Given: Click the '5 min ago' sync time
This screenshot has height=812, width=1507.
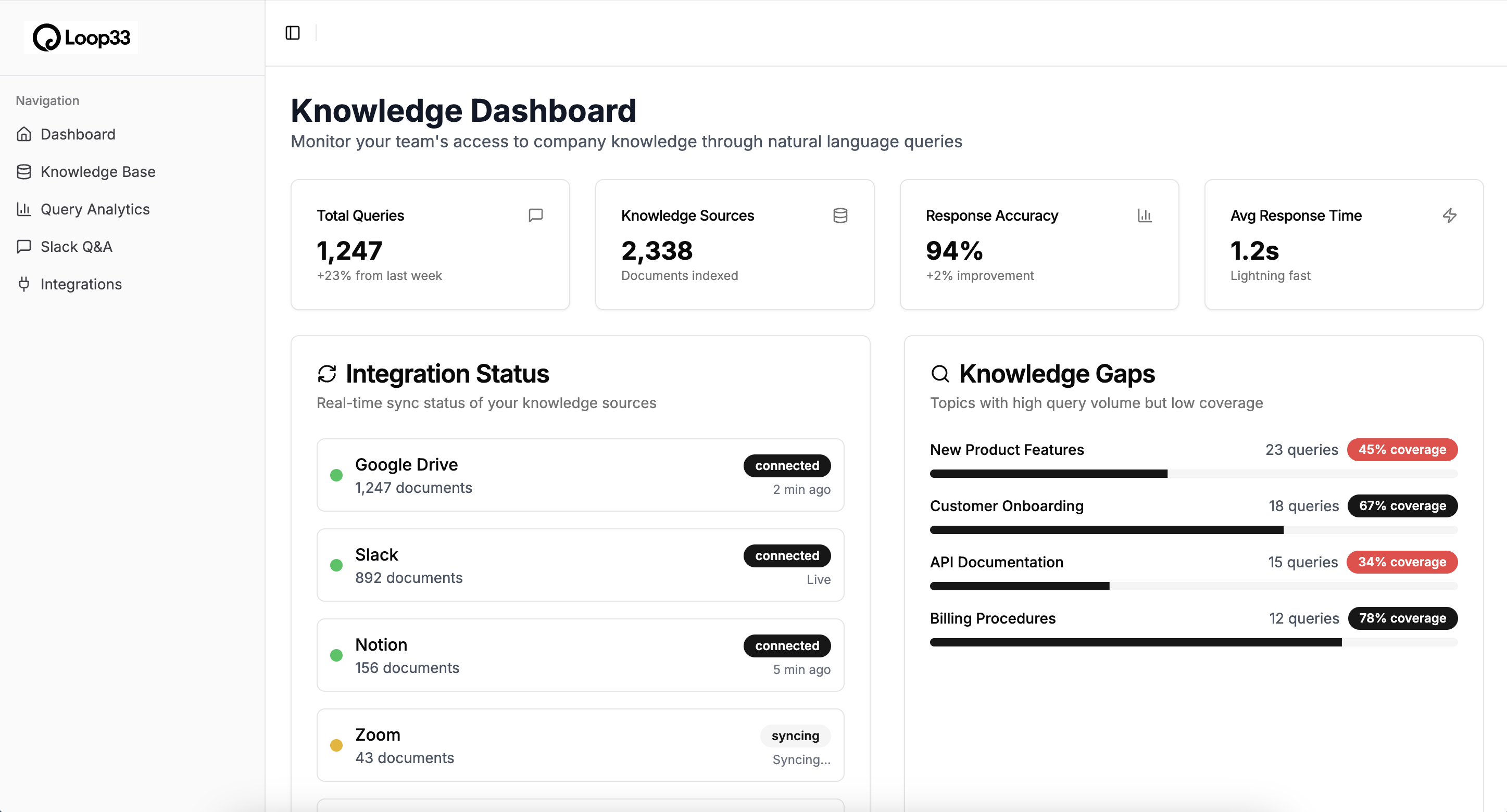Looking at the screenshot, I should tap(801, 669).
